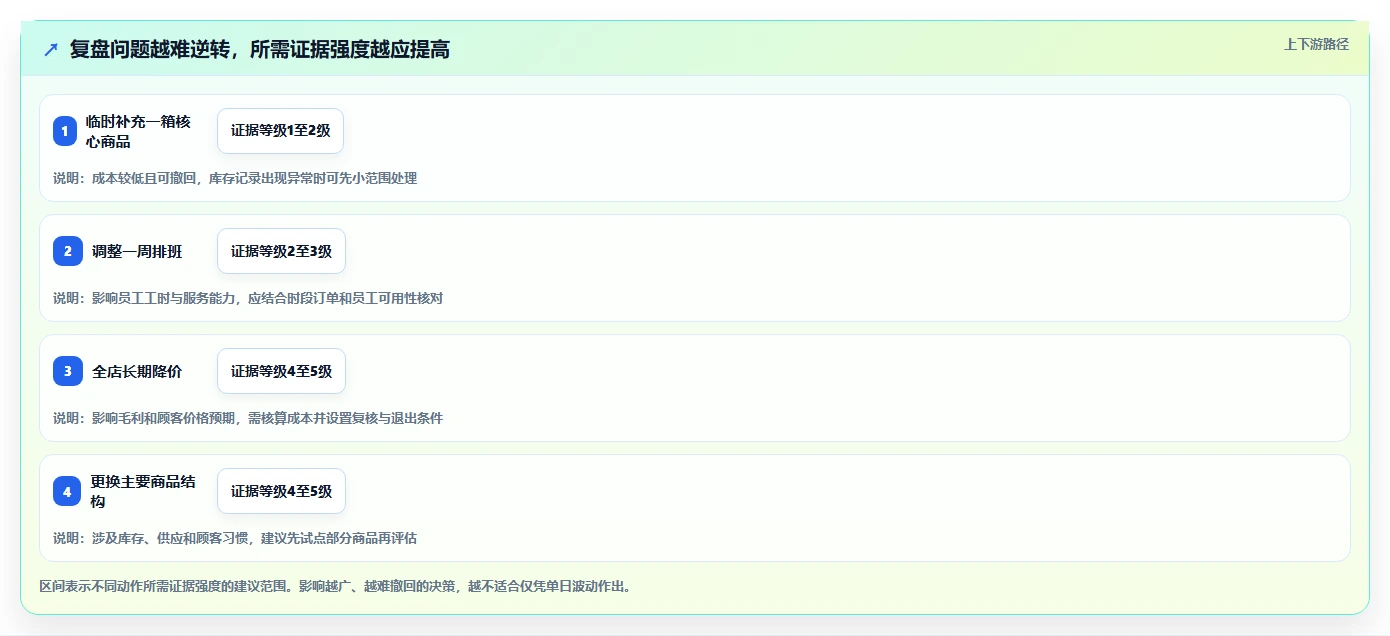Click the footer note starting 区间表示不同动作
Screen dimensions: 1390x636
pos(335,586)
